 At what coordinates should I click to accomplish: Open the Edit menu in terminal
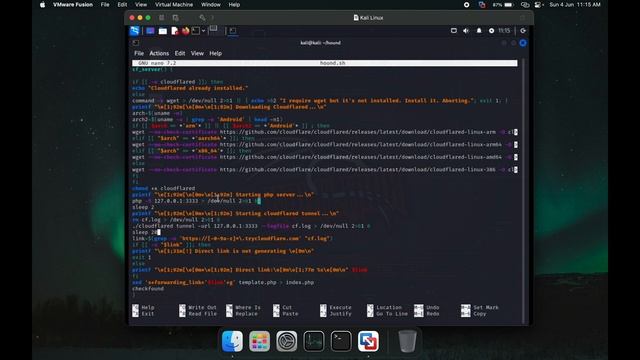point(180,53)
